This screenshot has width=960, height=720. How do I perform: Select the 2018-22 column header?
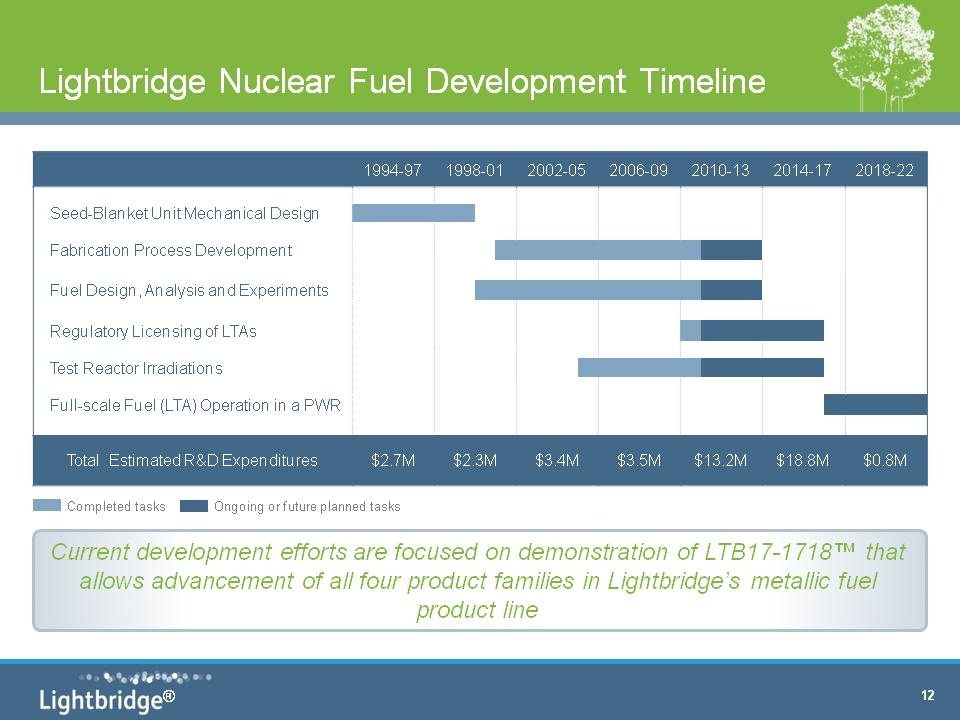(885, 170)
